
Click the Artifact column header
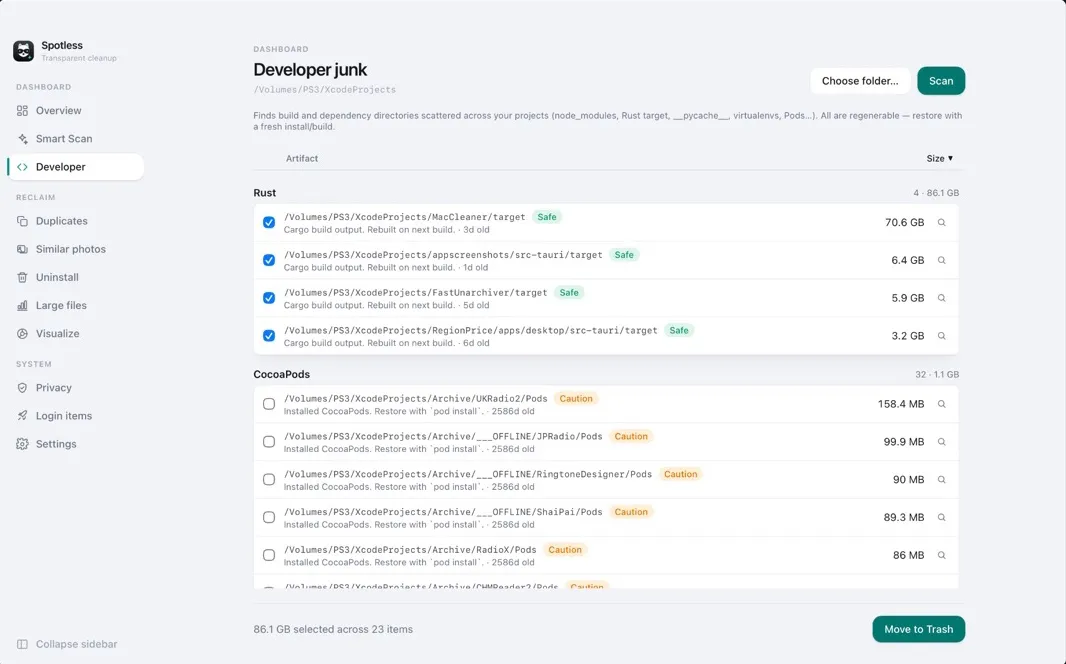pyautogui.click(x=302, y=158)
